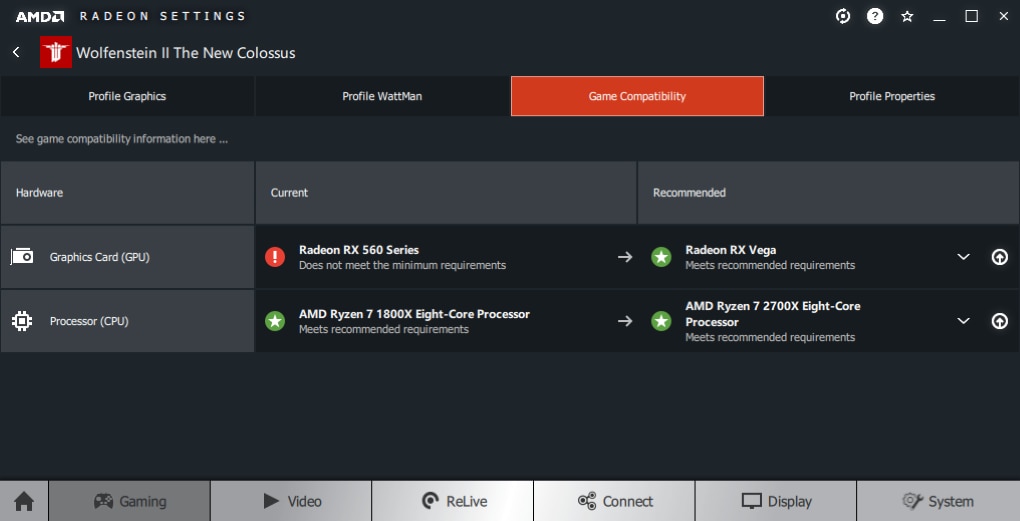Open the ReLive section
The image size is (1020, 521).
click(453, 501)
